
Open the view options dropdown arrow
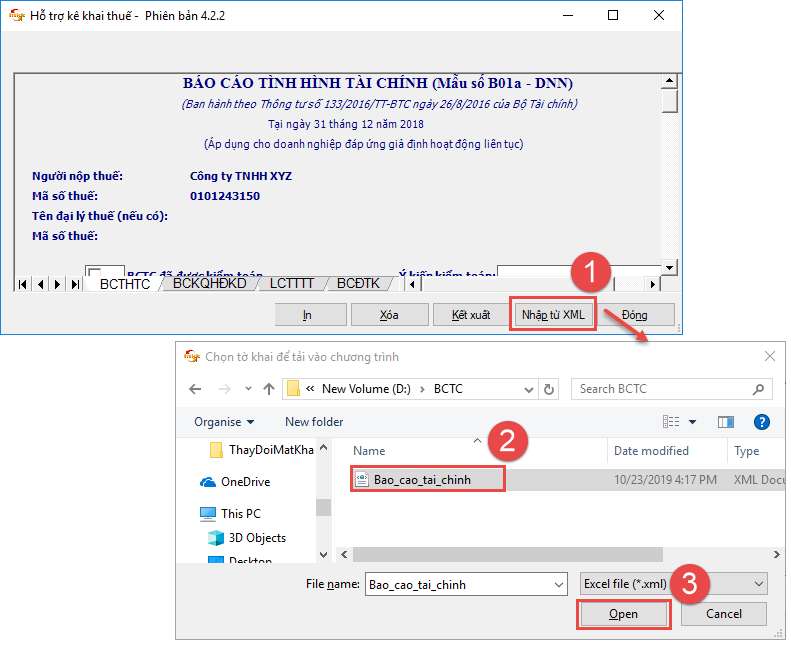coord(693,422)
